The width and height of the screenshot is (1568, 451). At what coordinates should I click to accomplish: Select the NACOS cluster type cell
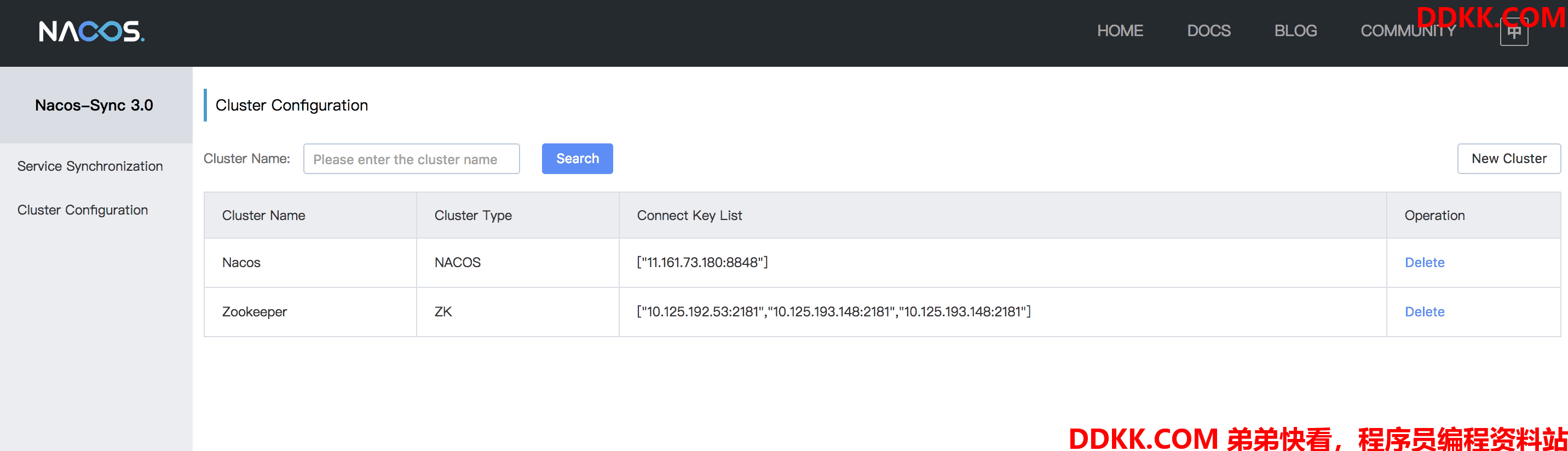coord(517,262)
